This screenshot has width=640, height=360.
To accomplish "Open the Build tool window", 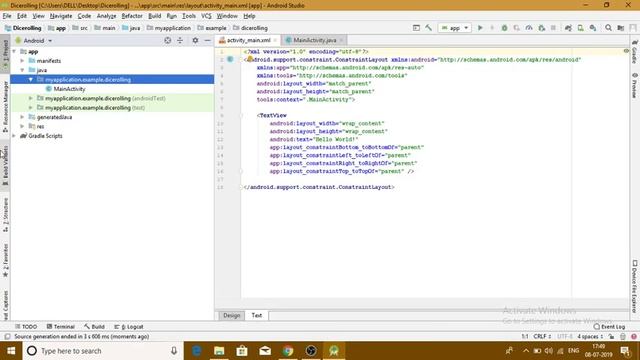I will [x=94, y=327].
